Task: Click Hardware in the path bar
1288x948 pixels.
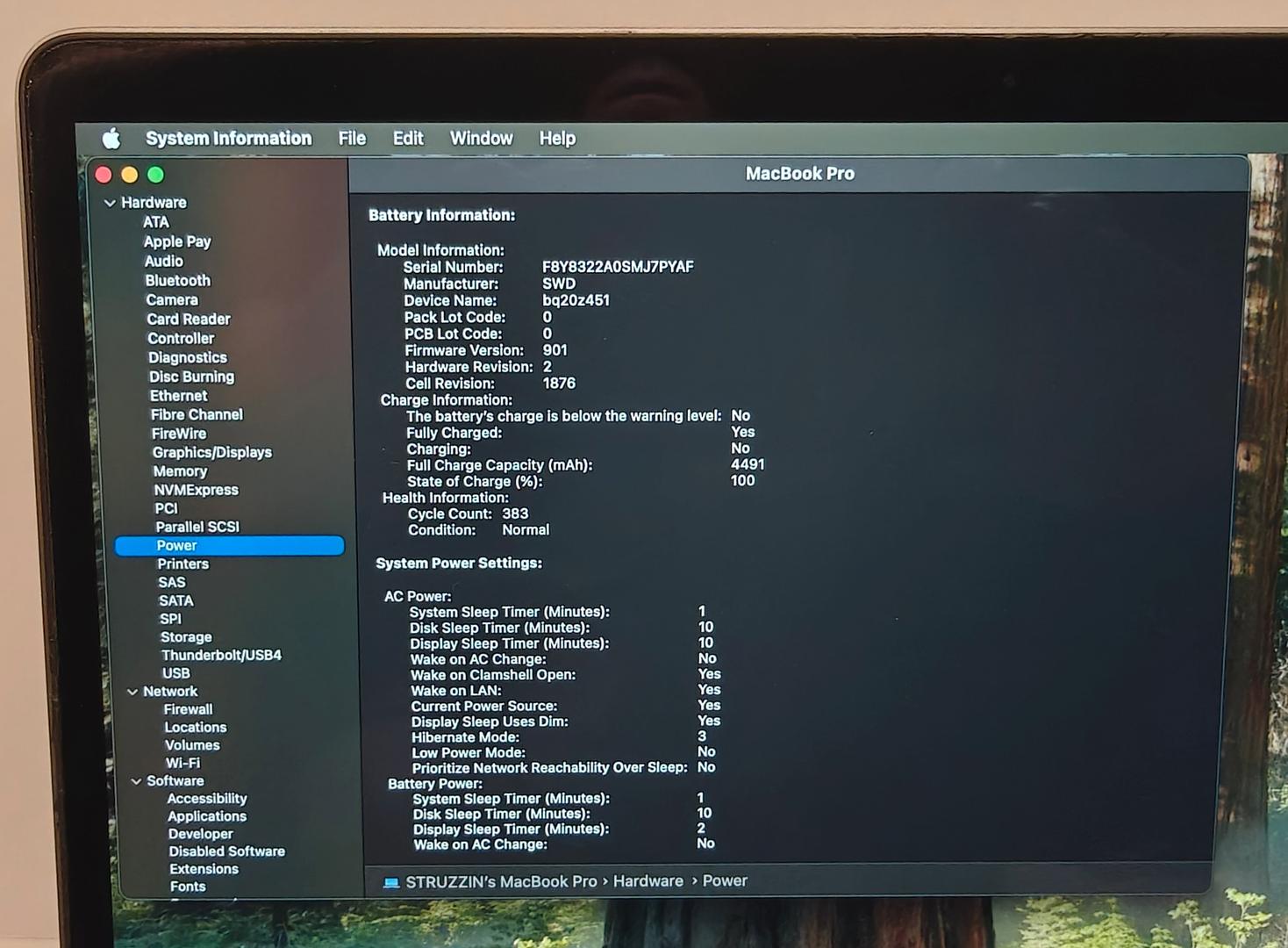Action: pos(648,881)
